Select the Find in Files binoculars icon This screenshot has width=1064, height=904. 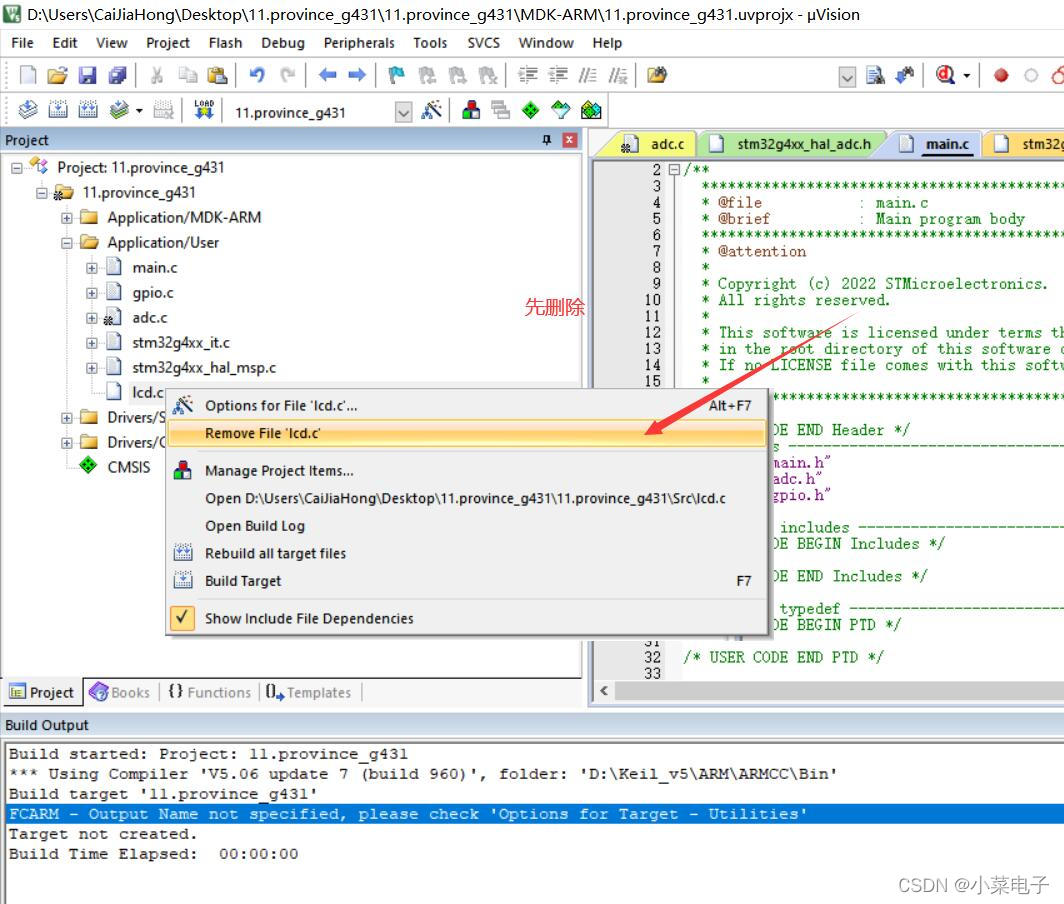[906, 75]
